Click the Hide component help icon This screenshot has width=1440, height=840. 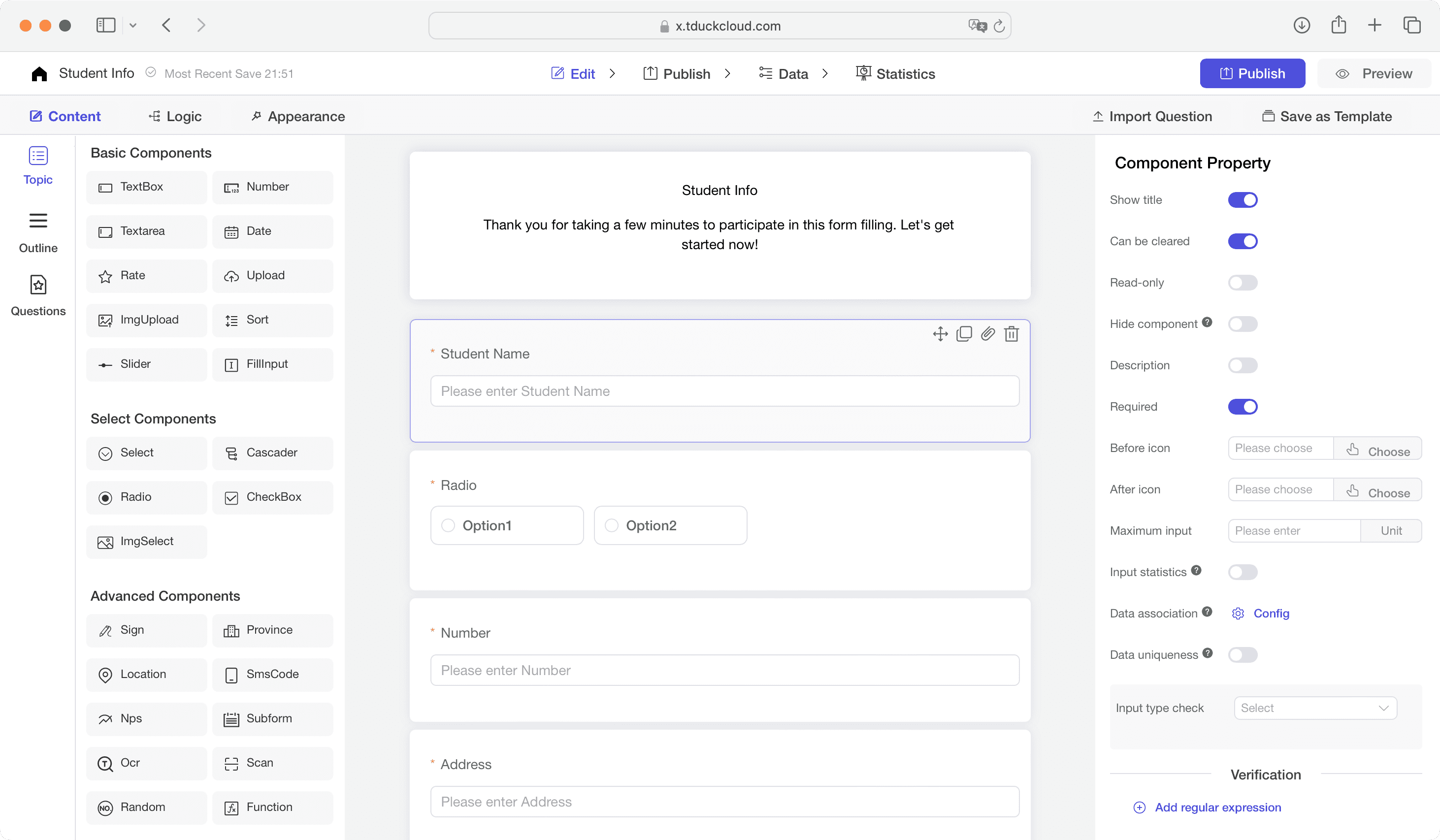pos(1207,323)
